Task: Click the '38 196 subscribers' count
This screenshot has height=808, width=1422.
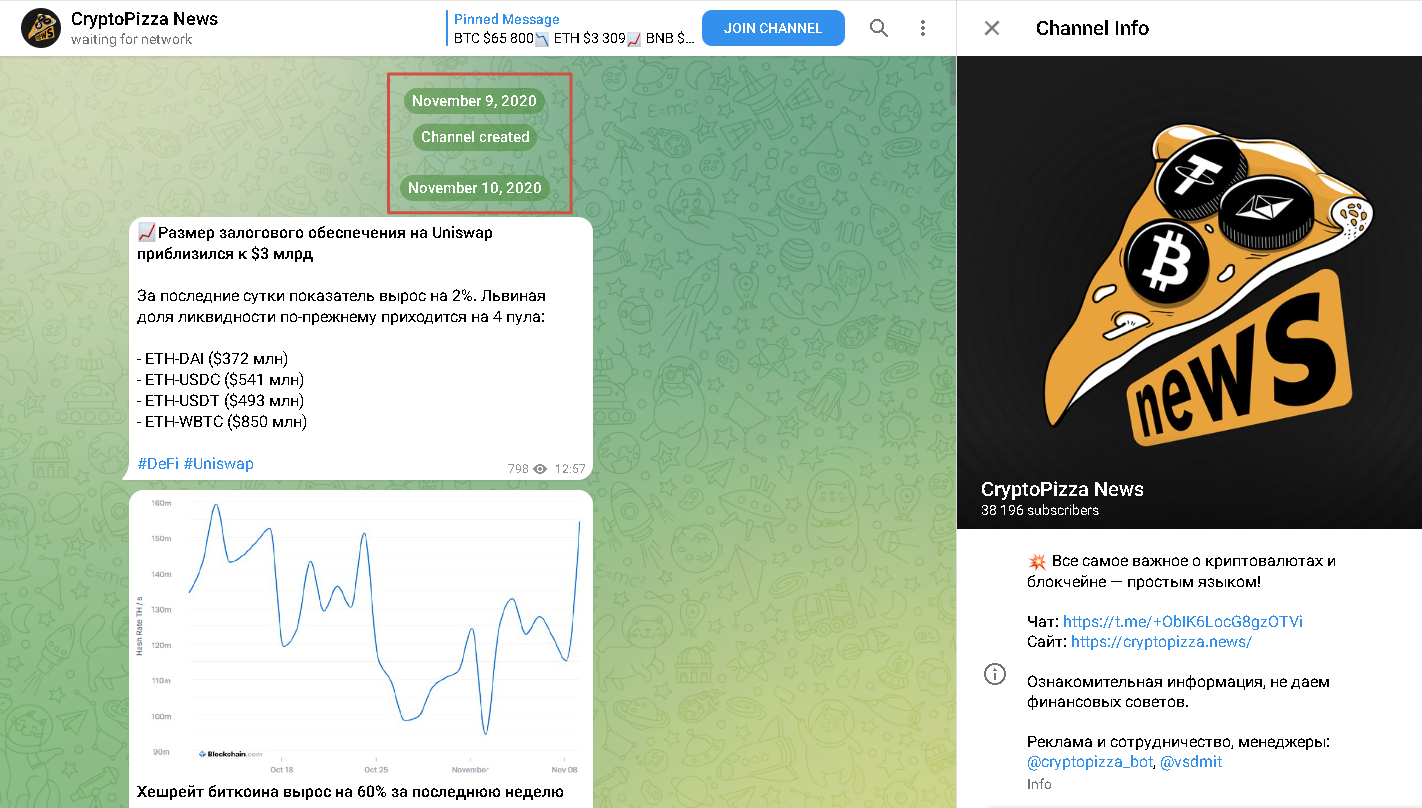Action: [x=1040, y=510]
